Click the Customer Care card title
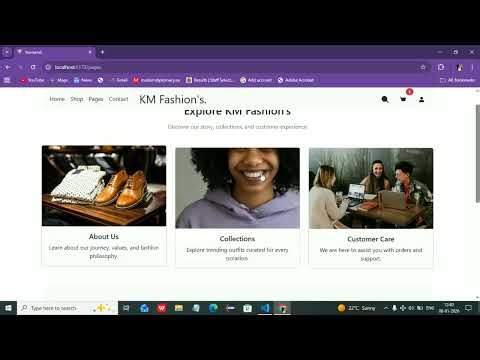The image size is (480, 360). pyautogui.click(x=371, y=239)
